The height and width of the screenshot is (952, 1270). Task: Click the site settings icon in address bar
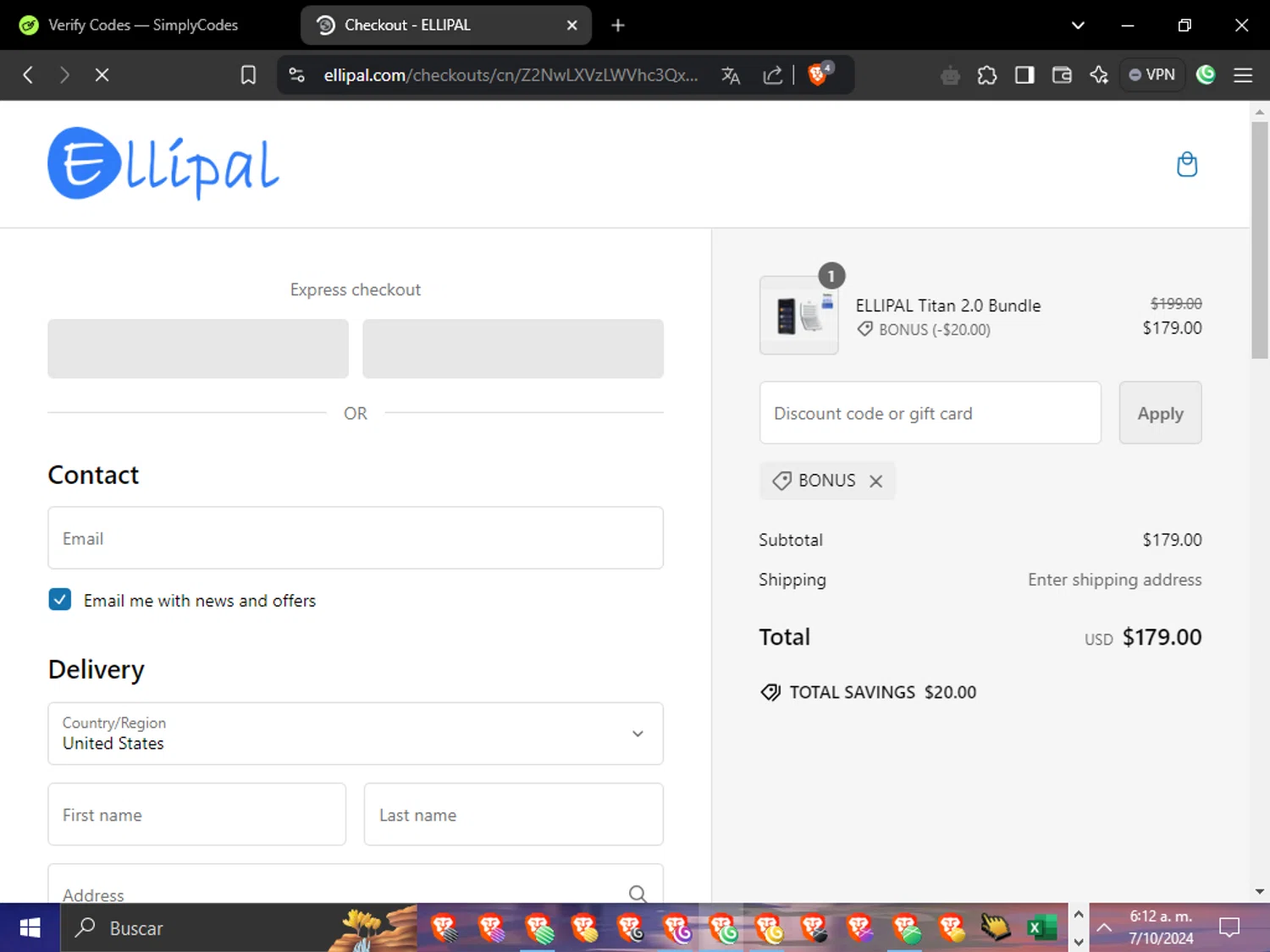(296, 75)
